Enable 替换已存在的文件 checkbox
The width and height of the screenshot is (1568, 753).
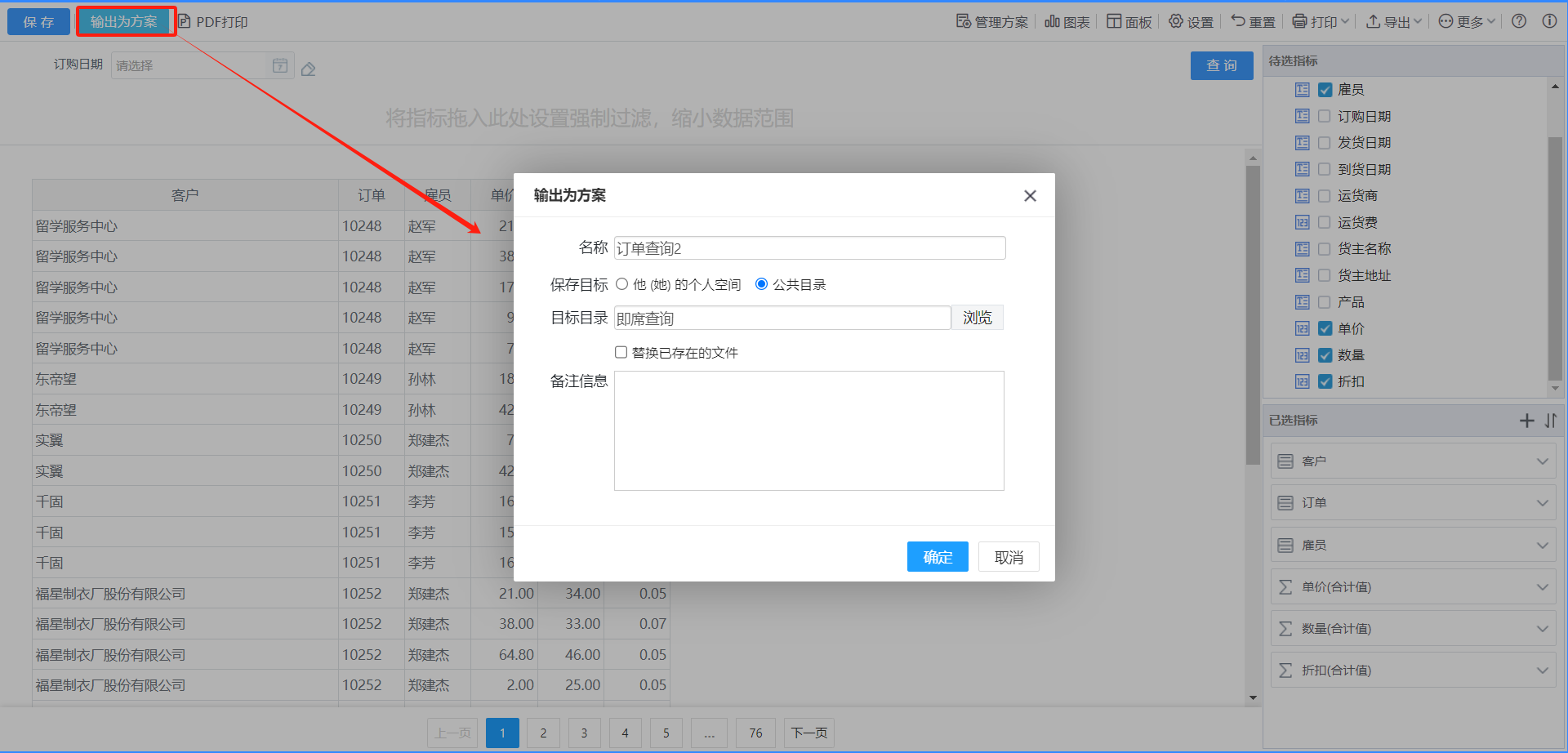tap(621, 352)
